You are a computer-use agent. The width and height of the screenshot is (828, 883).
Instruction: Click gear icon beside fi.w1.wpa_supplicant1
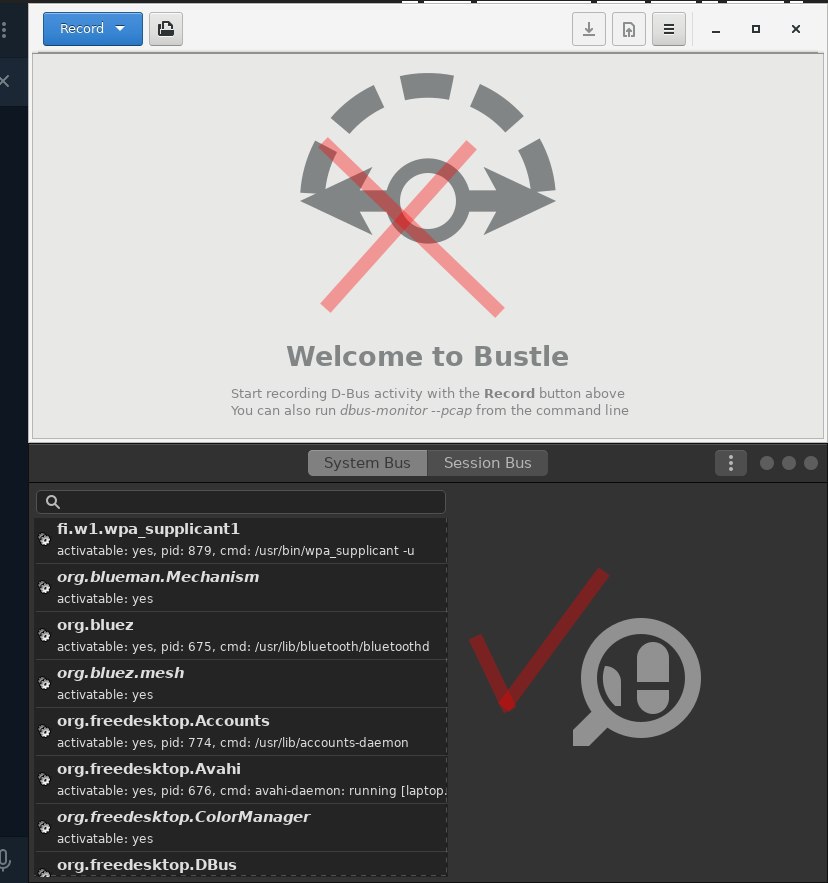[44, 539]
